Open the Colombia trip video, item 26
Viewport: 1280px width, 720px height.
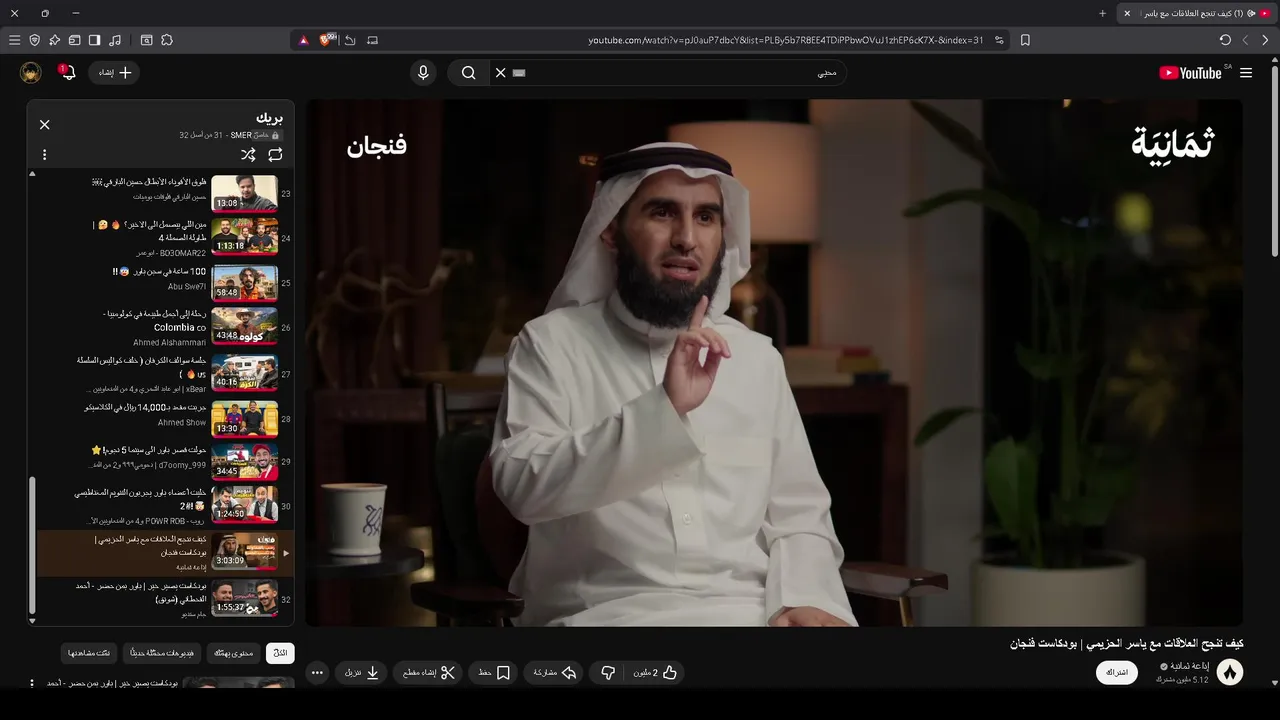point(160,327)
